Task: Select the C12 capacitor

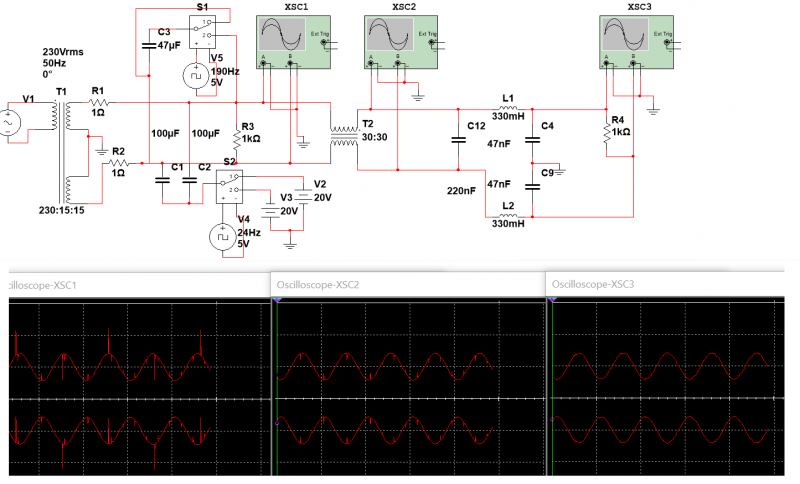Action: [x=459, y=140]
